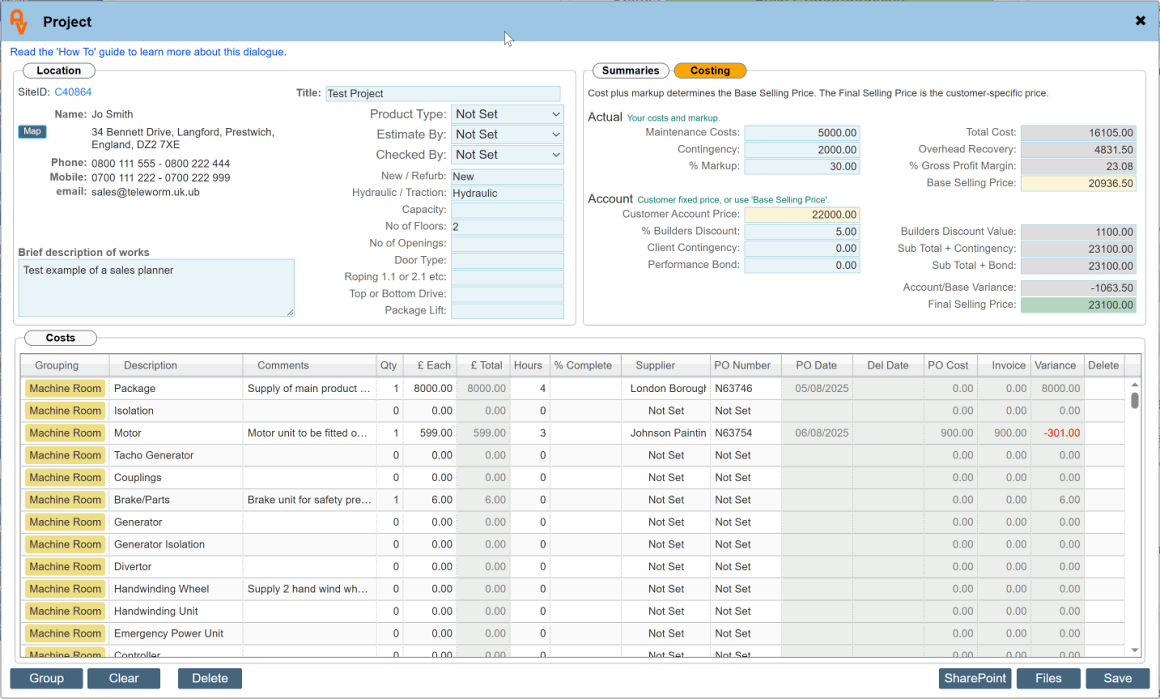Click the No of Openings field

tap(508, 243)
